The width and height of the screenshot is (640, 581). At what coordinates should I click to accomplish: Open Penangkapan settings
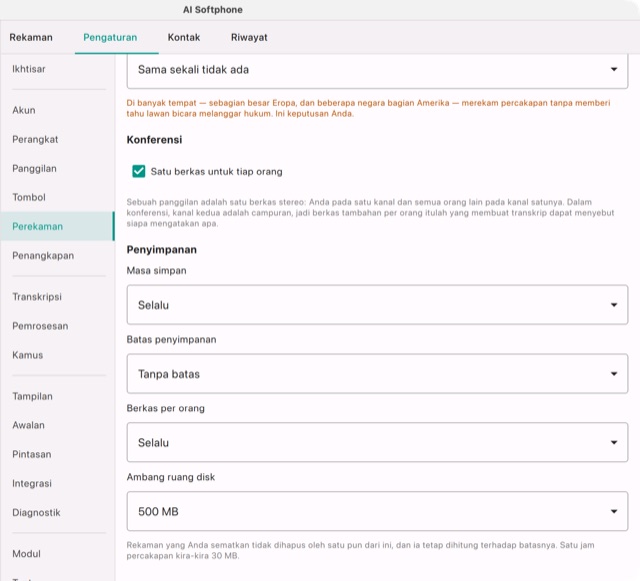point(58,256)
